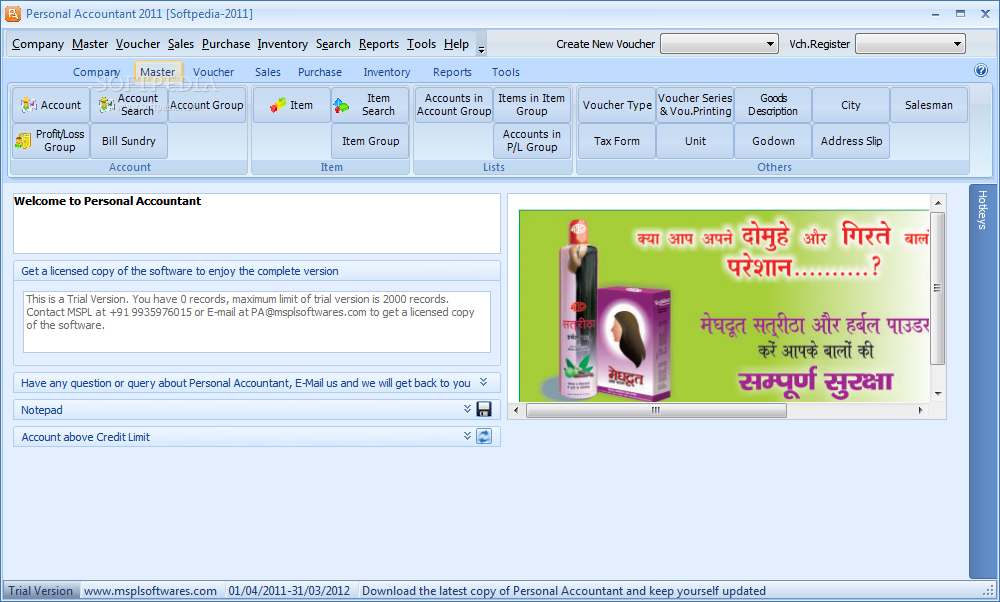Open the Company menu
1000x602 pixels.
point(38,44)
